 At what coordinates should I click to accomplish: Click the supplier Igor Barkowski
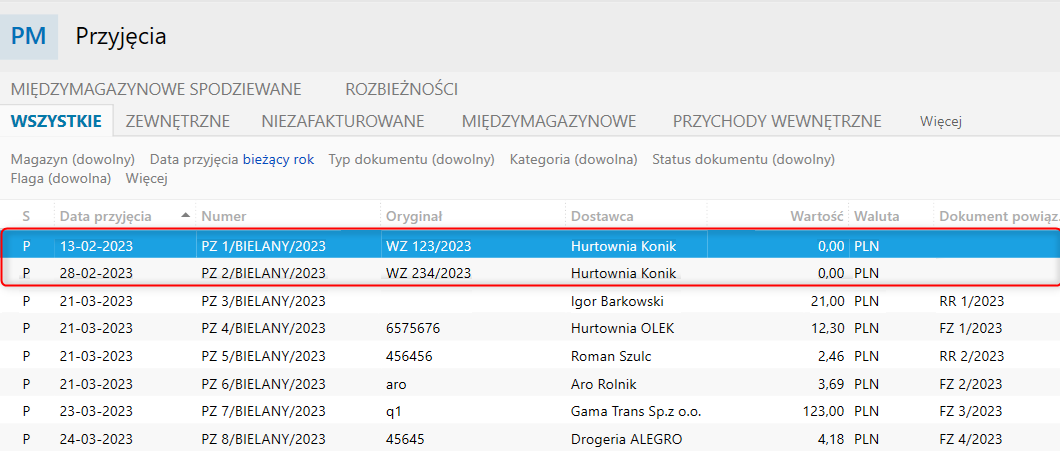click(x=617, y=301)
